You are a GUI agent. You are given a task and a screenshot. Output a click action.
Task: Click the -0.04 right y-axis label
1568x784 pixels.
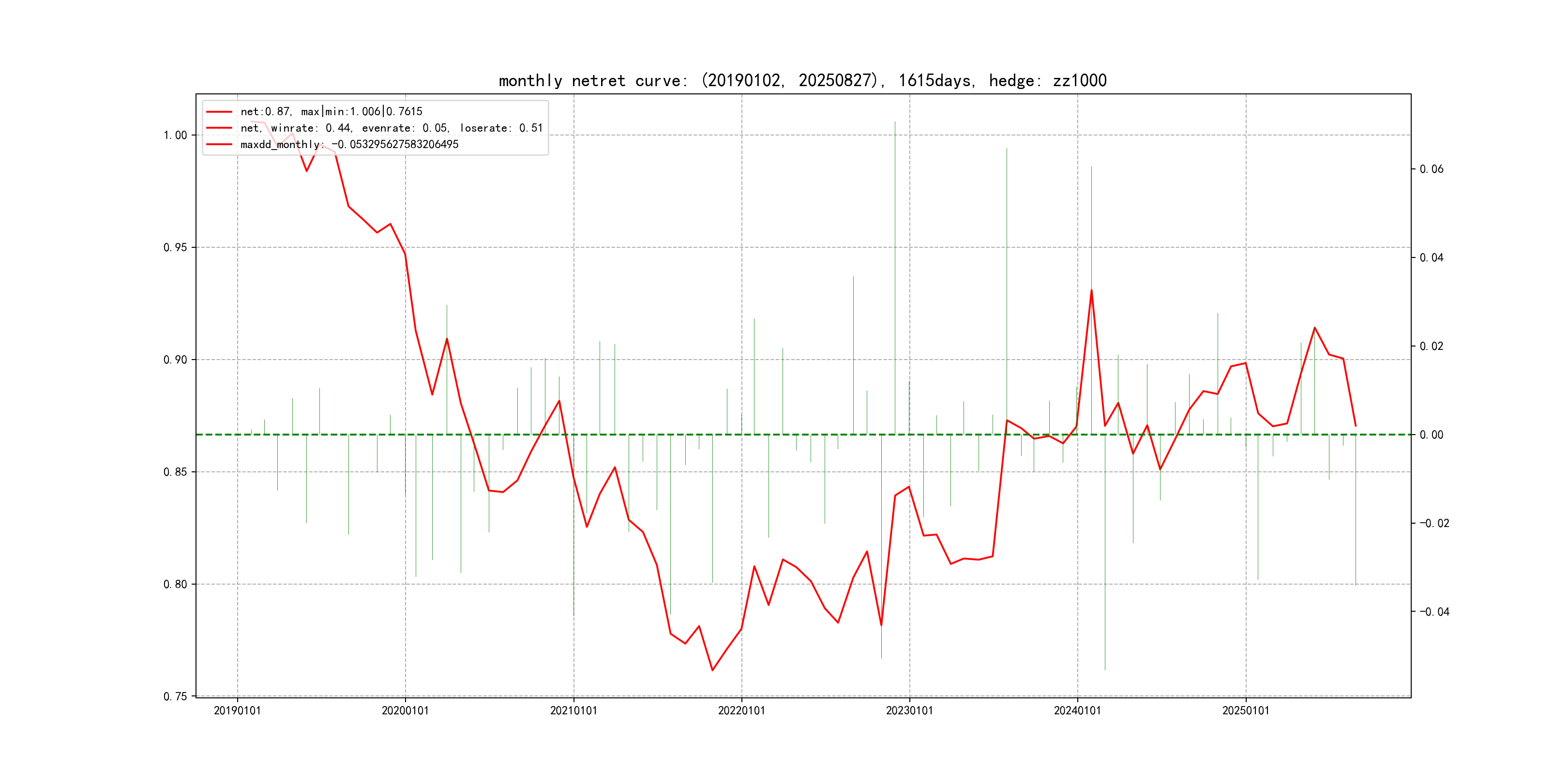pos(1434,612)
